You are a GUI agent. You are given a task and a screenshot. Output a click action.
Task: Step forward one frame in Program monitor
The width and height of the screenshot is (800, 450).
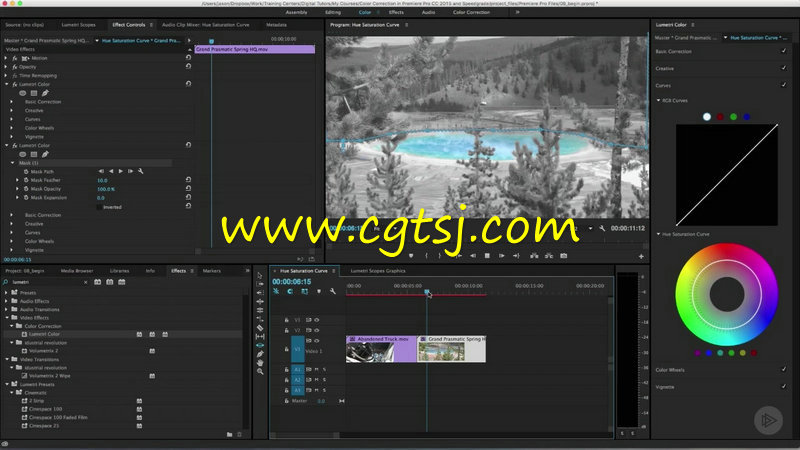502,256
